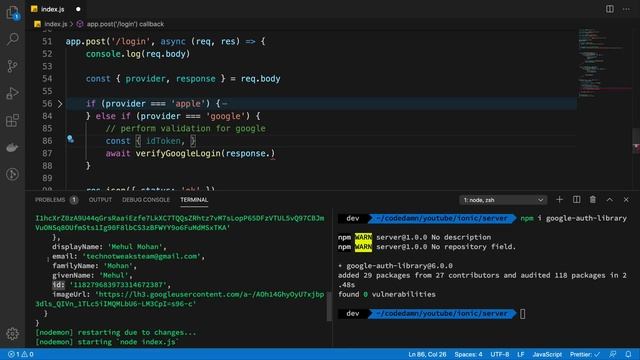Split the editor to the right
Image resolution: width=640 pixels, height=360 pixels.
coord(609,9)
